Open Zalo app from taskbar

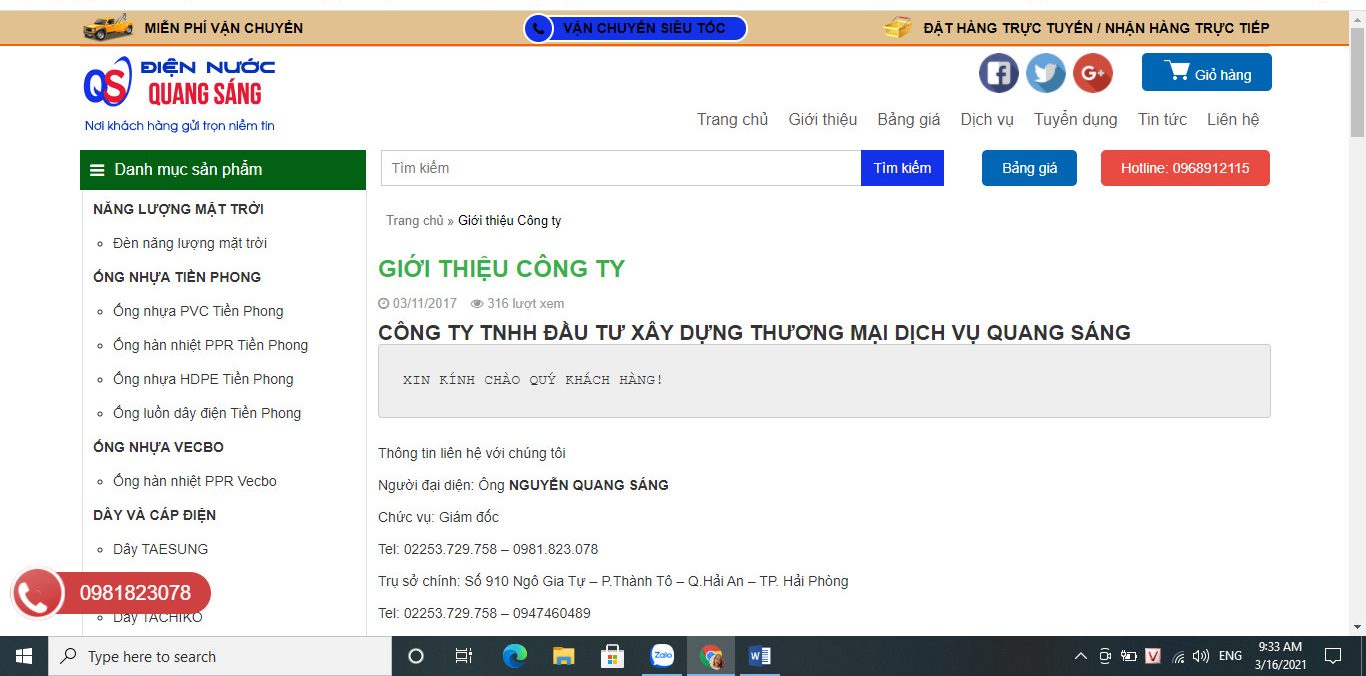pos(662,656)
